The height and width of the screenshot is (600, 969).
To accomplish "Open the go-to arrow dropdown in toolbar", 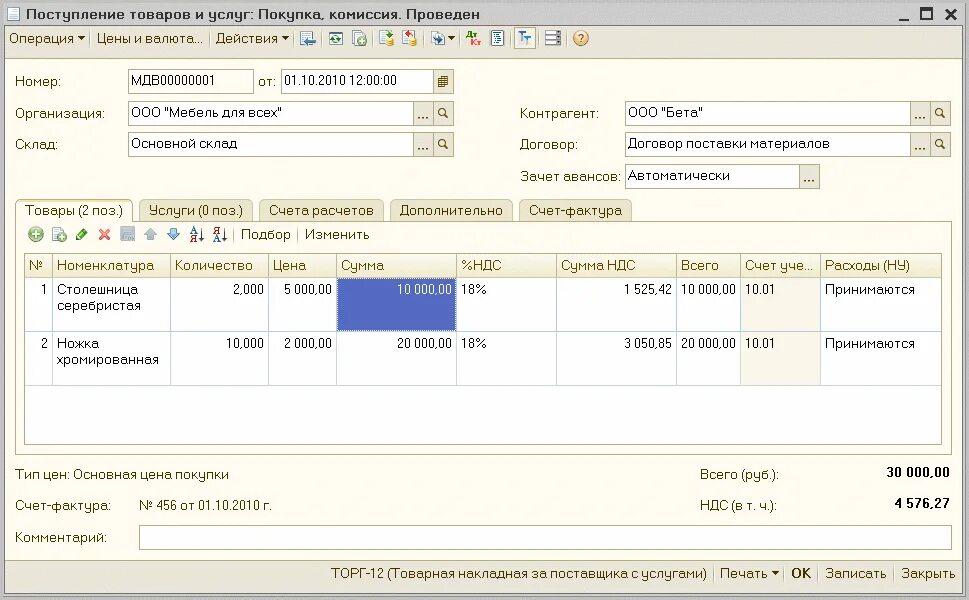I will (442, 38).
